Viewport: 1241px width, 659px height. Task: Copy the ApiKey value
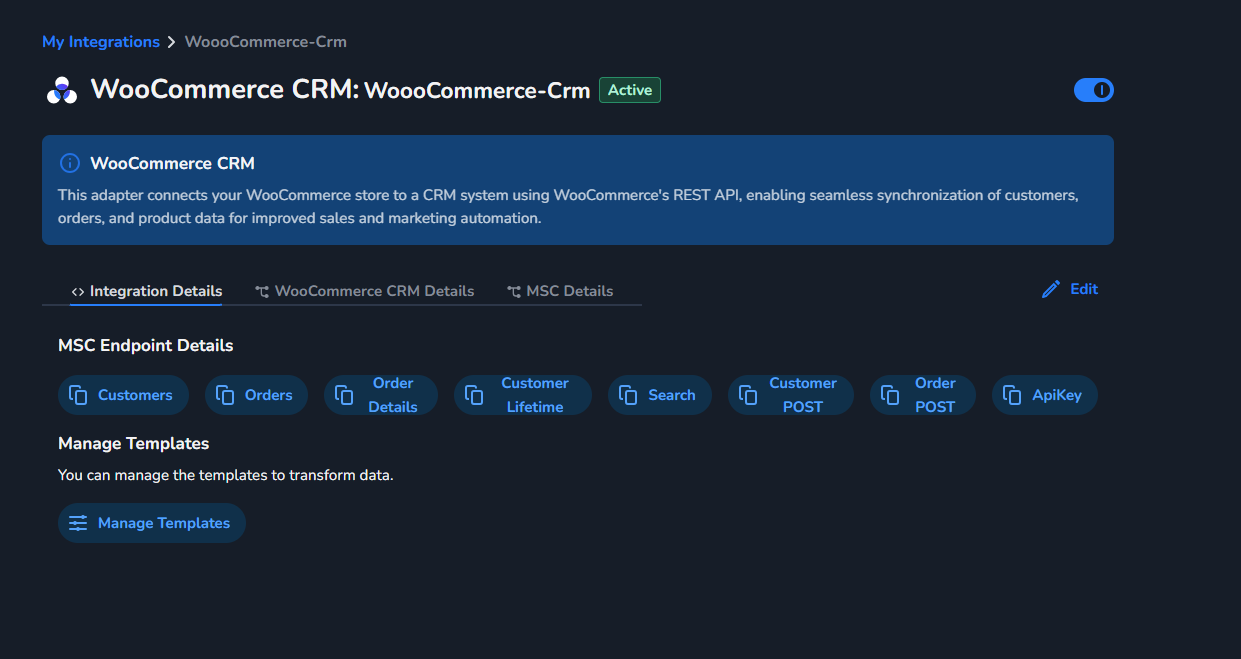coord(1045,395)
